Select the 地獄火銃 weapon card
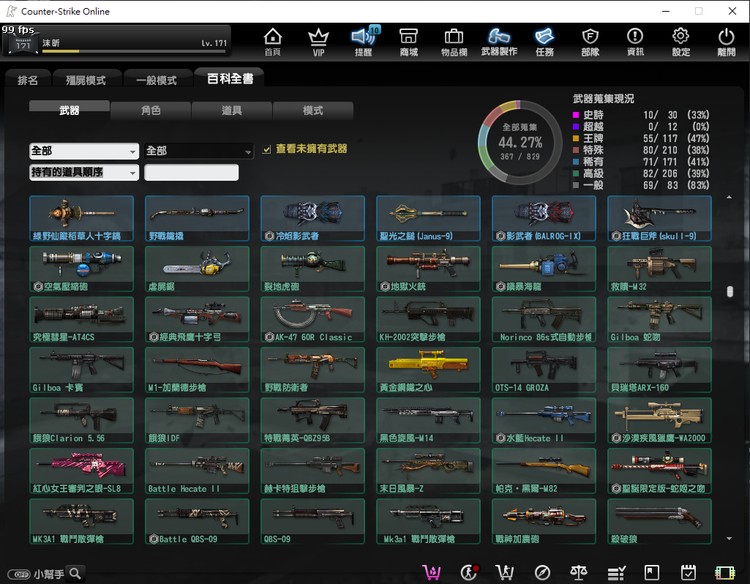750x584 pixels. coord(428,269)
